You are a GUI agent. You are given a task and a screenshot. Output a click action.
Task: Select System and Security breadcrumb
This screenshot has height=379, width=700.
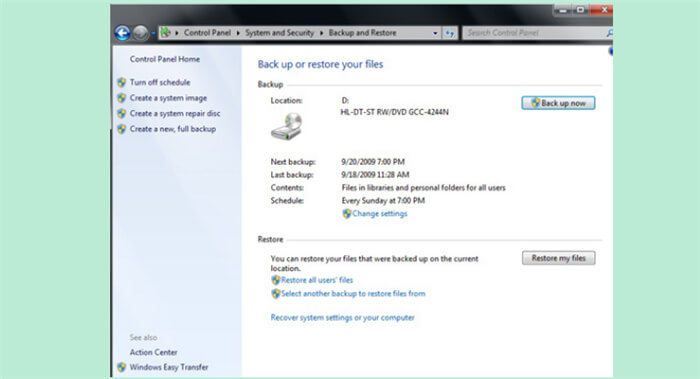[x=279, y=33]
